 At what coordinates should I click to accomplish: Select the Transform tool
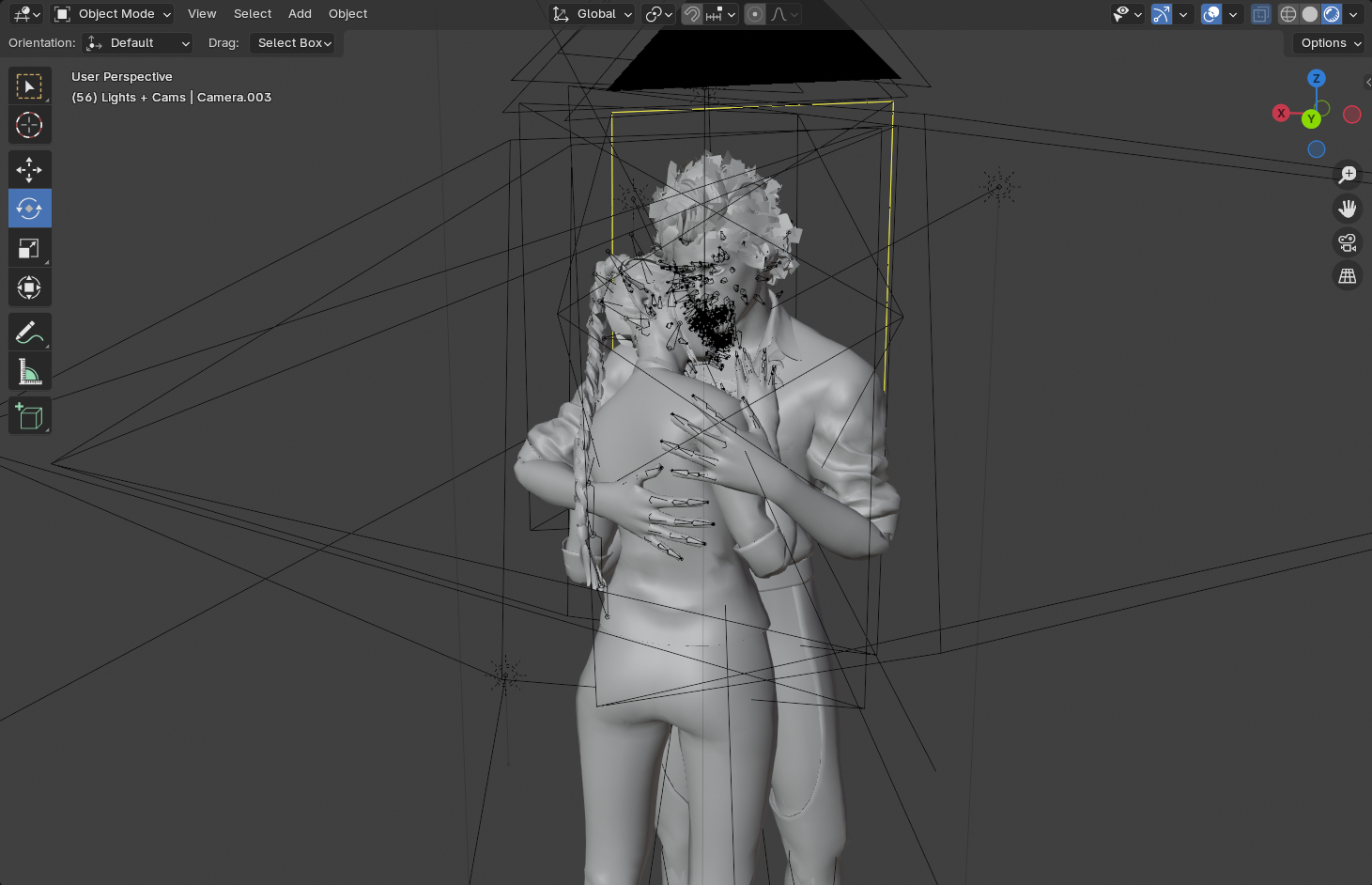pos(29,287)
